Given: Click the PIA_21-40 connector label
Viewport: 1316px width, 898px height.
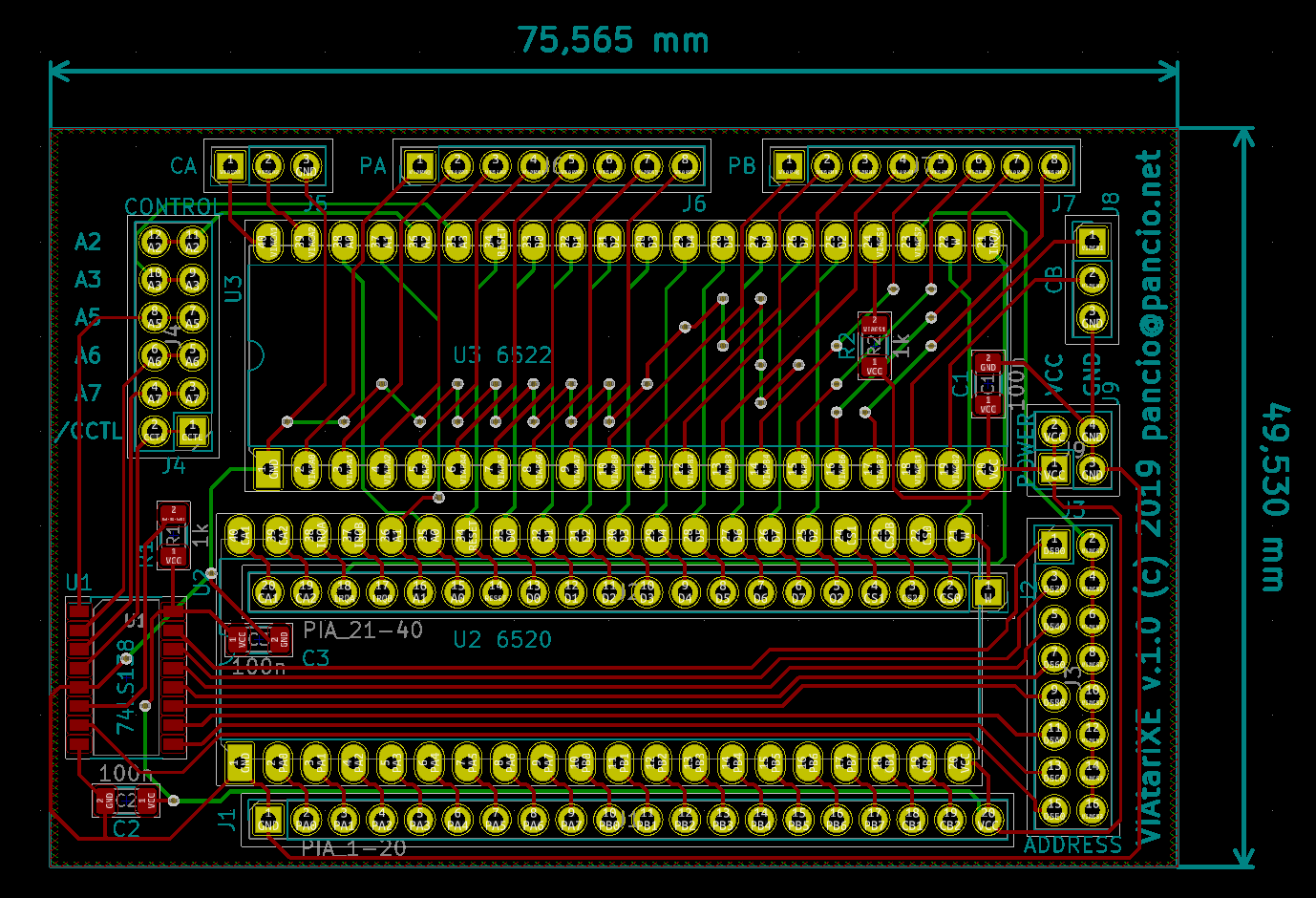Looking at the screenshot, I should pos(363,630).
